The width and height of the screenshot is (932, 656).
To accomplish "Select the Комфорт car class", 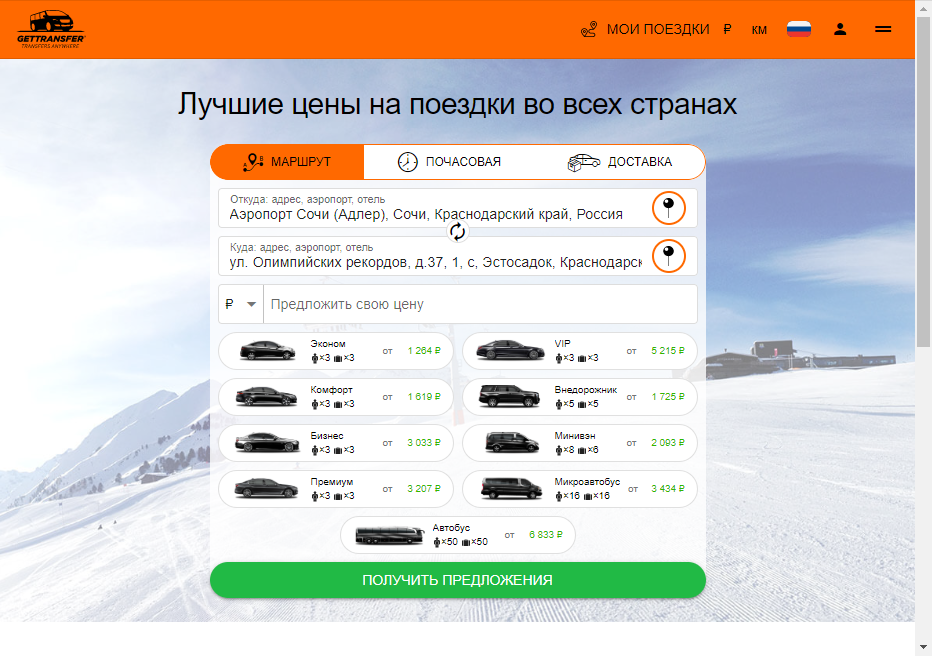I will [336, 396].
